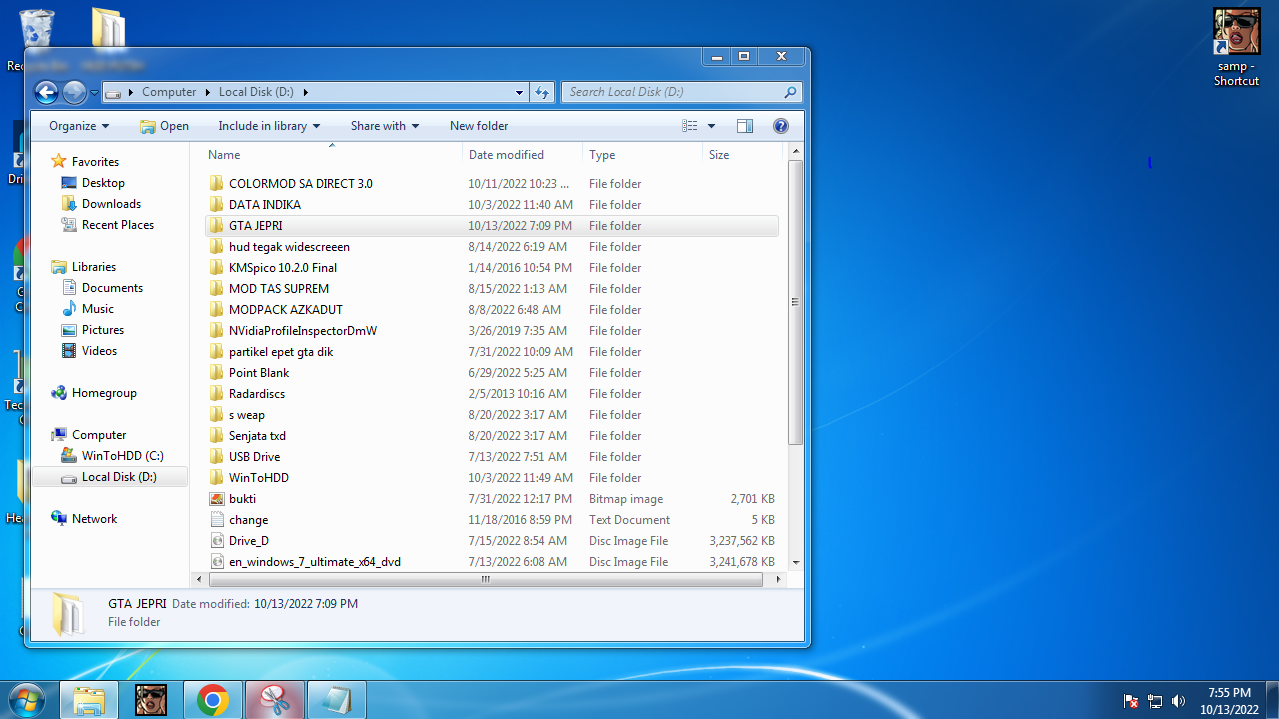Viewport: 1279px width, 719px height.
Task: Click the Forward navigation arrow
Action: click(74, 92)
